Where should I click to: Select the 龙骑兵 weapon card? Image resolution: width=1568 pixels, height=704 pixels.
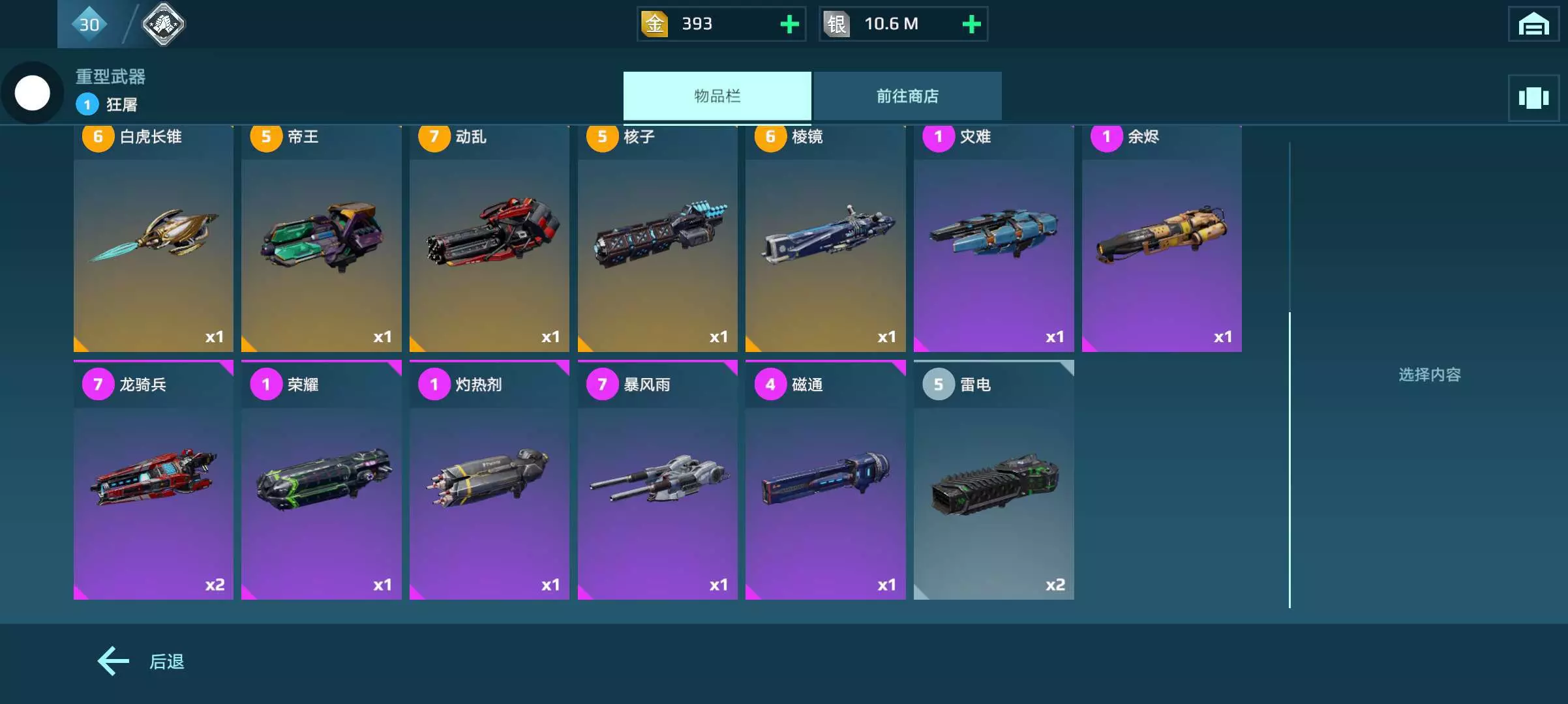pos(153,480)
